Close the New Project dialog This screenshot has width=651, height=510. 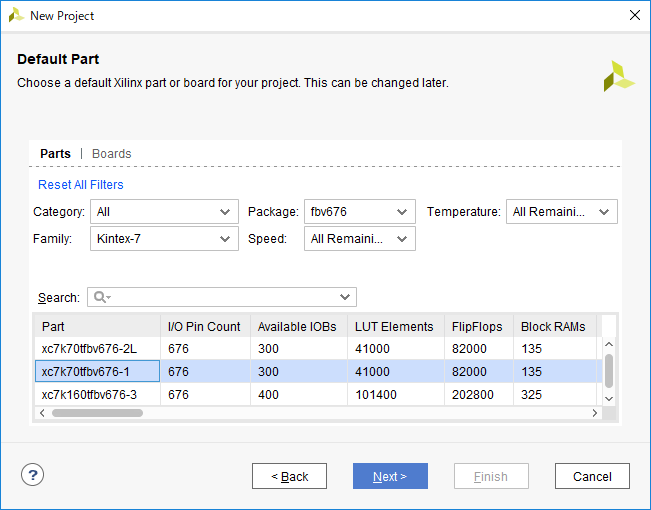pyautogui.click(x=634, y=15)
